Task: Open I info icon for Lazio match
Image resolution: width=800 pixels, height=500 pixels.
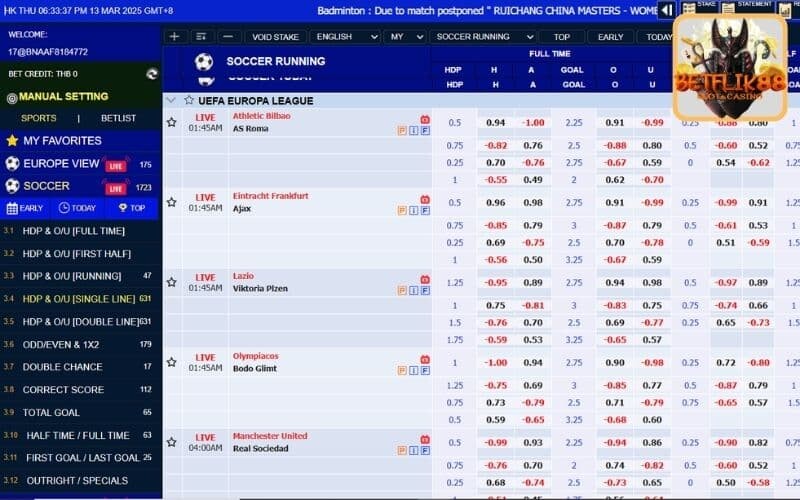Action: (x=414, y=291)
